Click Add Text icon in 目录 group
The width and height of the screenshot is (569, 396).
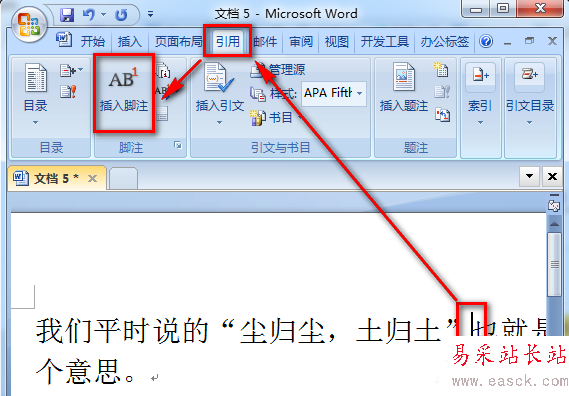click(x=71, y=70)
